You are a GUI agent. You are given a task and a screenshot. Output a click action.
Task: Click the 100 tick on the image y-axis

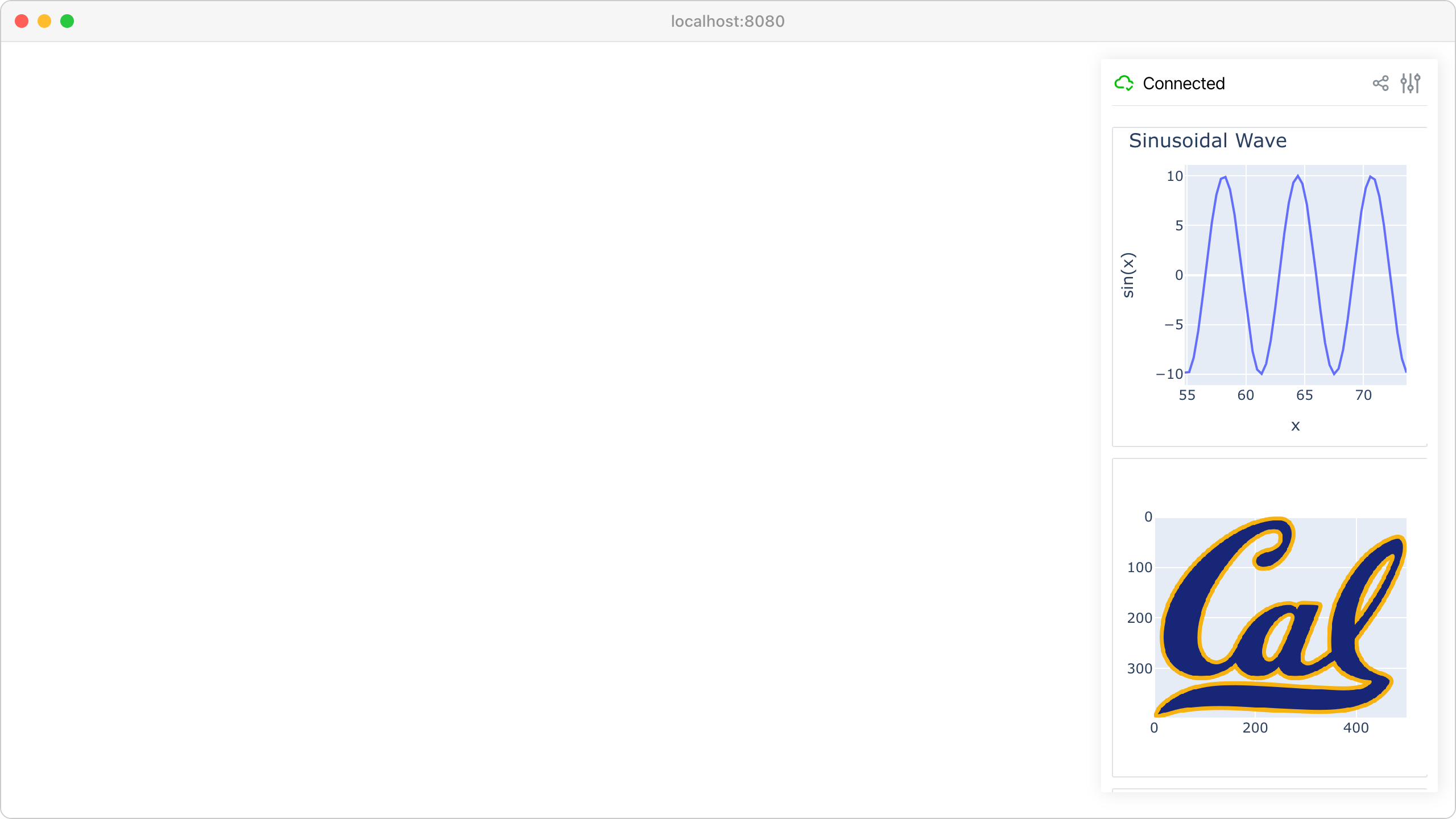[x=1140, y=568]
